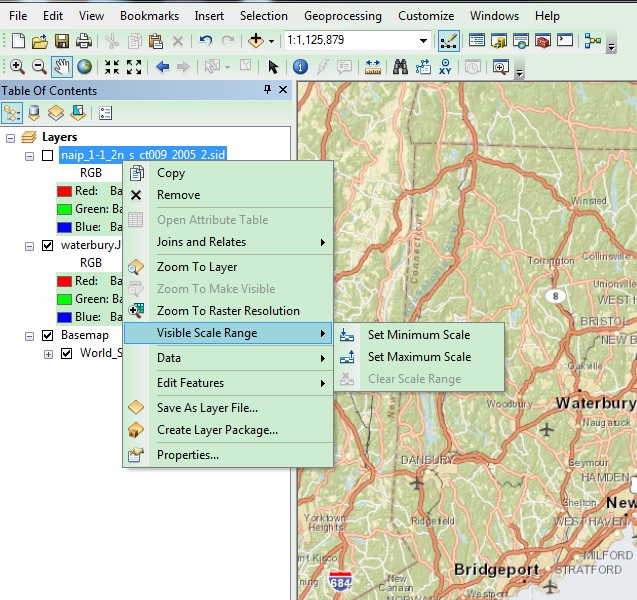The image size is (637, 600).
Task: Click the Add Data plus icon
Action: click(x=256, y=41)
